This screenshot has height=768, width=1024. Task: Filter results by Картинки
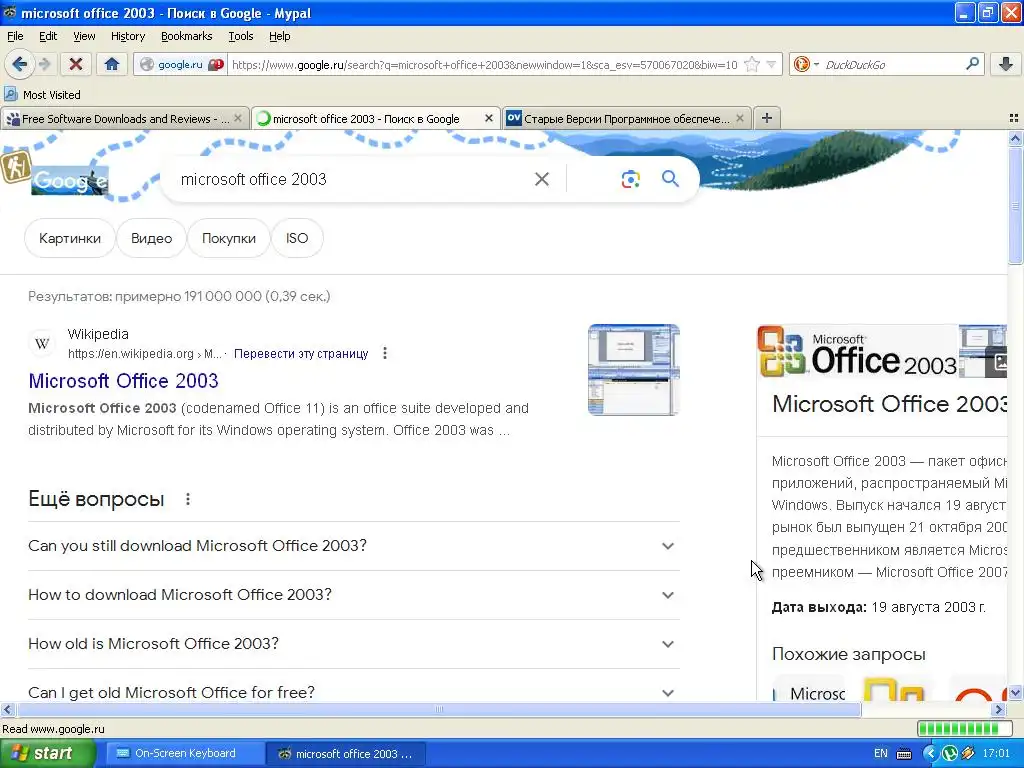(70, 238)
